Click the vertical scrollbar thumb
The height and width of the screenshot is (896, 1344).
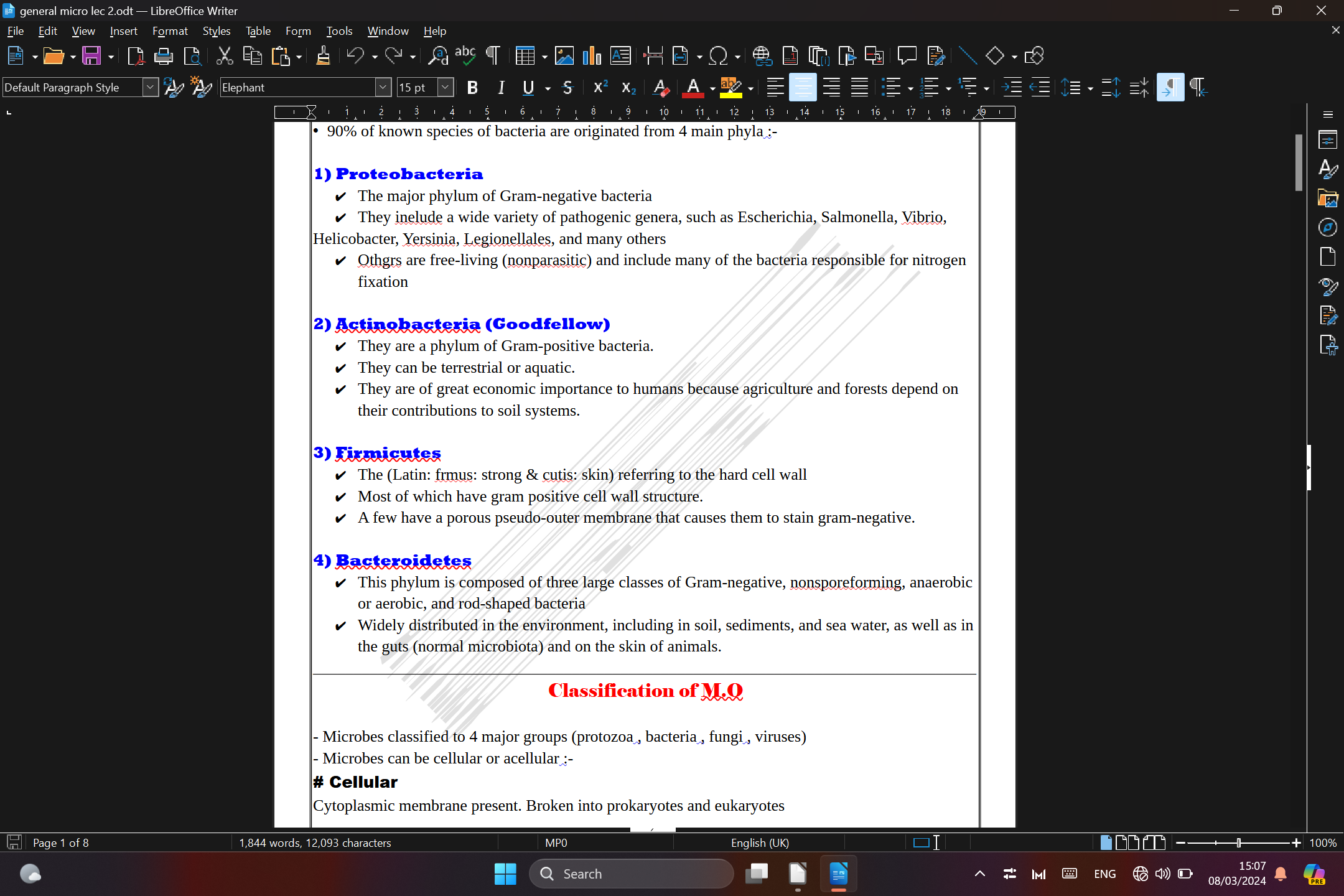point(1299,163)
